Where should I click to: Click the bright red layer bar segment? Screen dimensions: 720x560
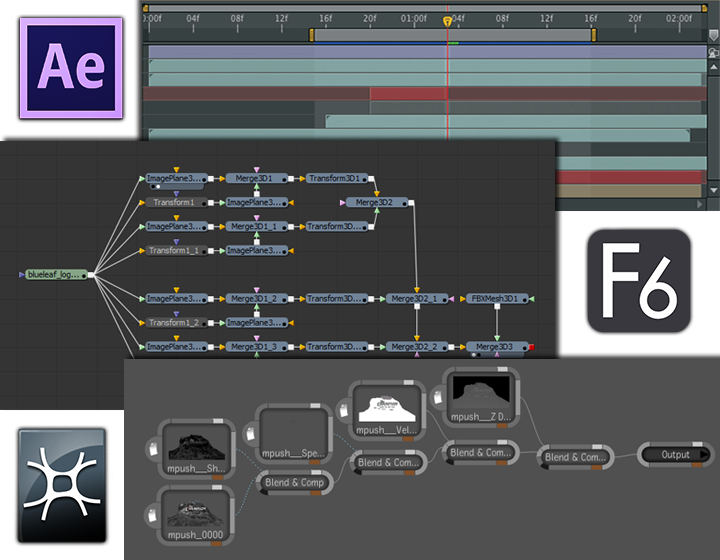tap(408, 94)
